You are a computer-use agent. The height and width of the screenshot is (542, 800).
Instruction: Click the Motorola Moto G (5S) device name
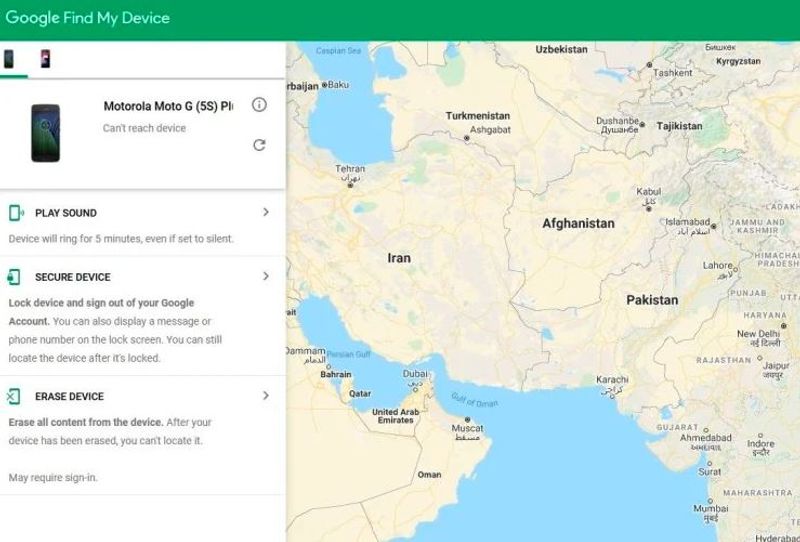point(168,106)
